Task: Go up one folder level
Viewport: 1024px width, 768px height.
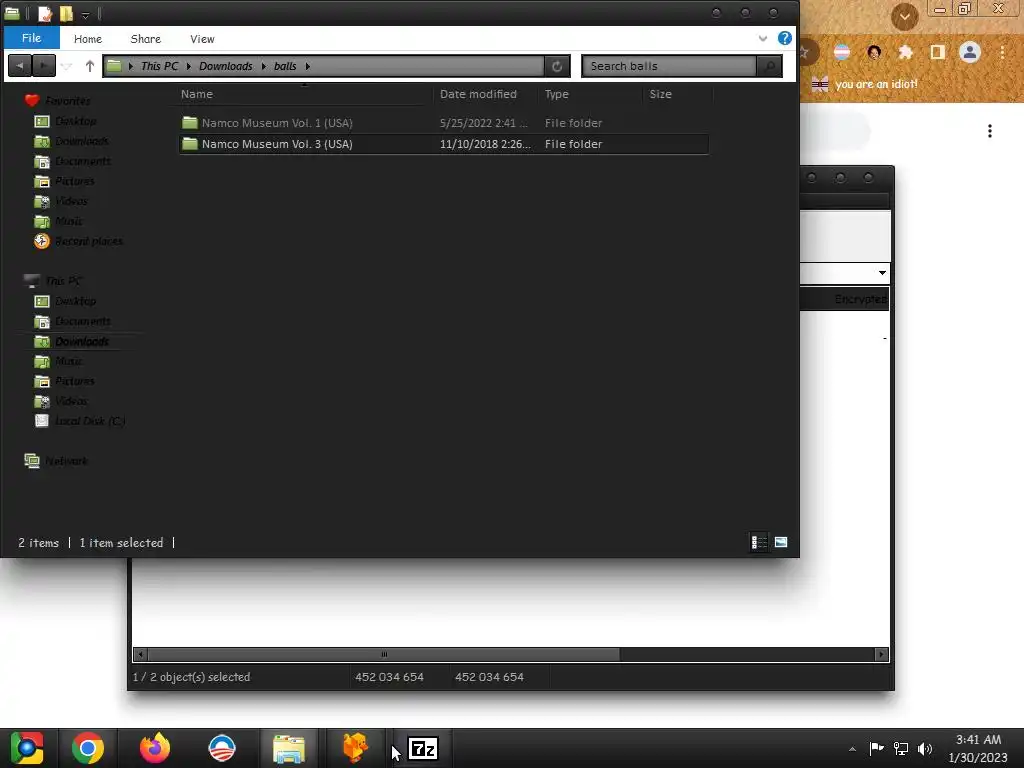Action: [89, 66]
